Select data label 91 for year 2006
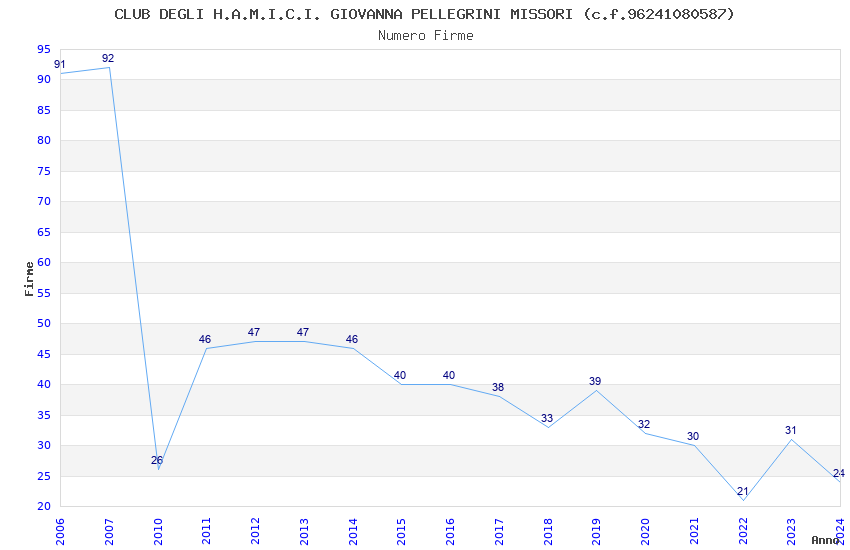The image size is (850, 550). pyautogui.click(x=60, y=64)
